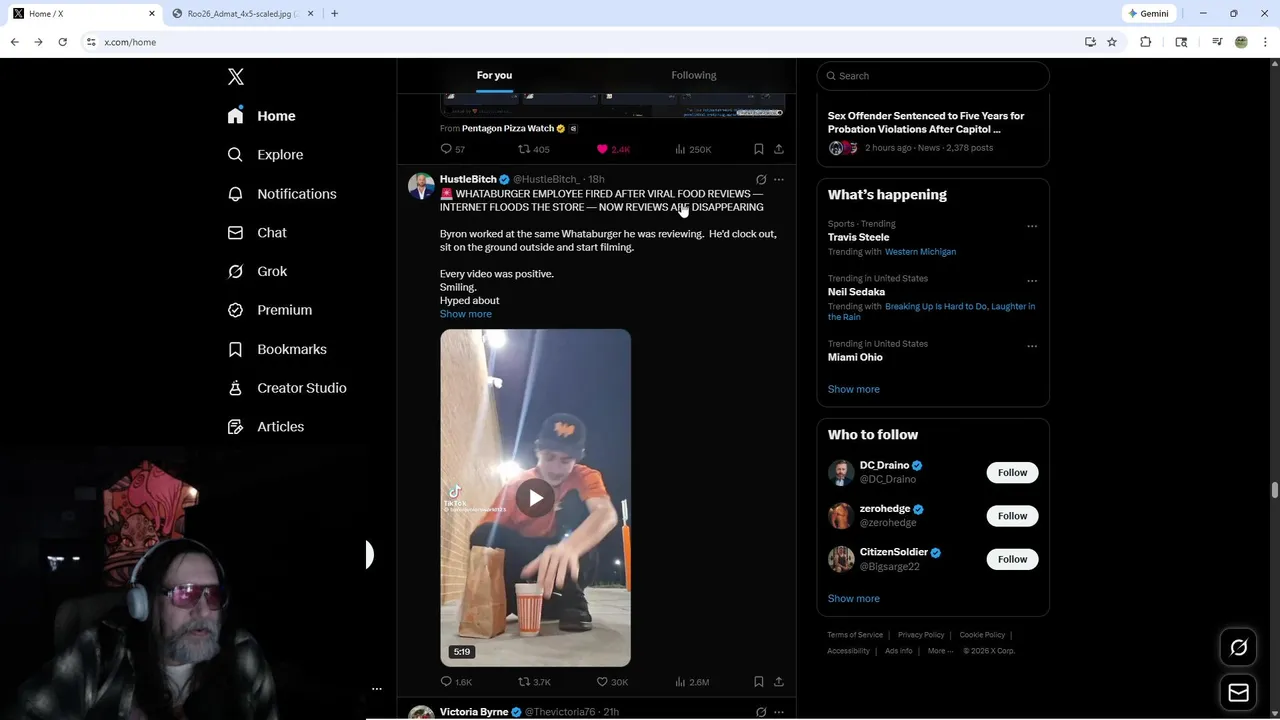Open HustleBitch profile avatar
Image resolution: width=1280 pixels, height=720 pixels.
coord(421,186)
